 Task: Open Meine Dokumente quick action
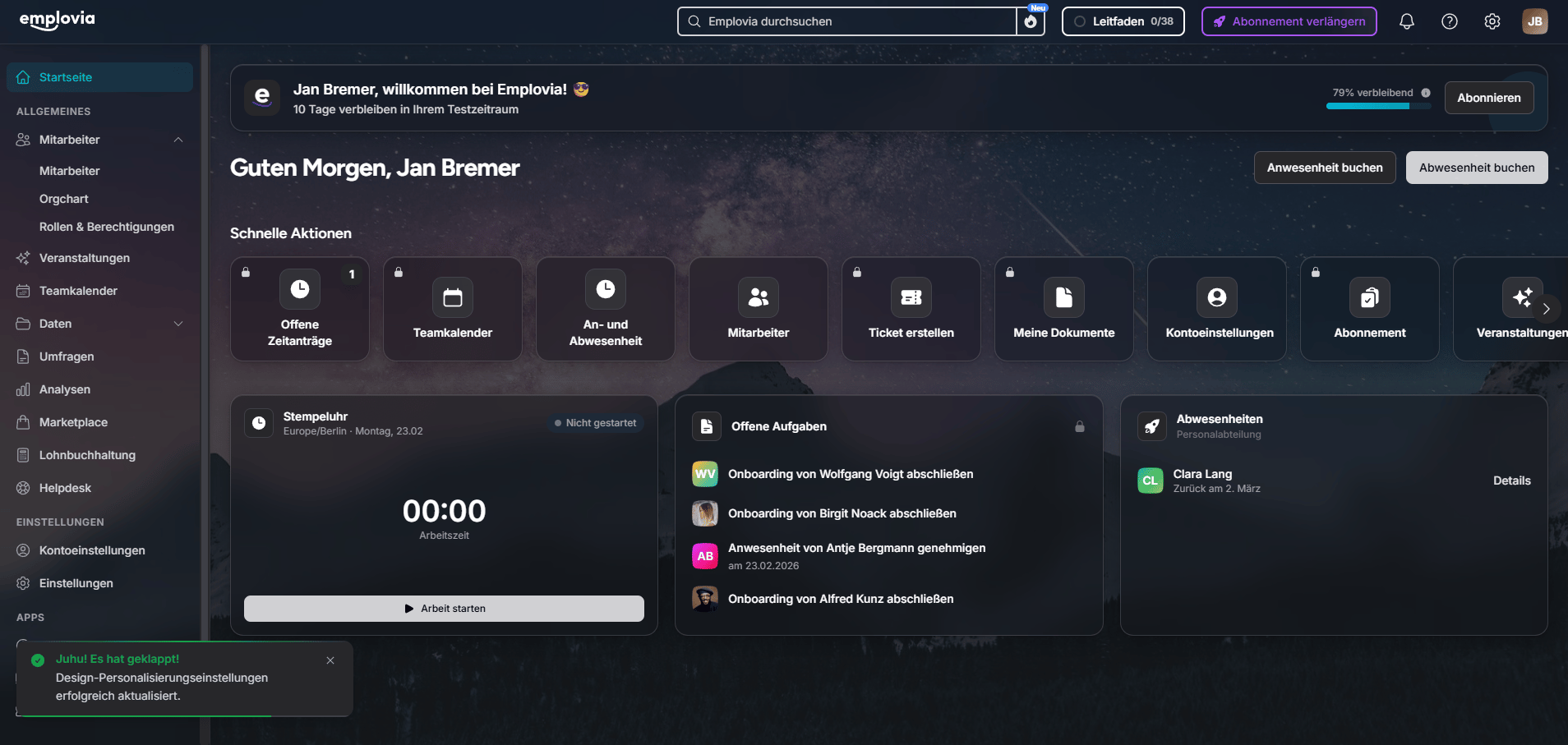pyautogui.click(x=1064, y=309)
